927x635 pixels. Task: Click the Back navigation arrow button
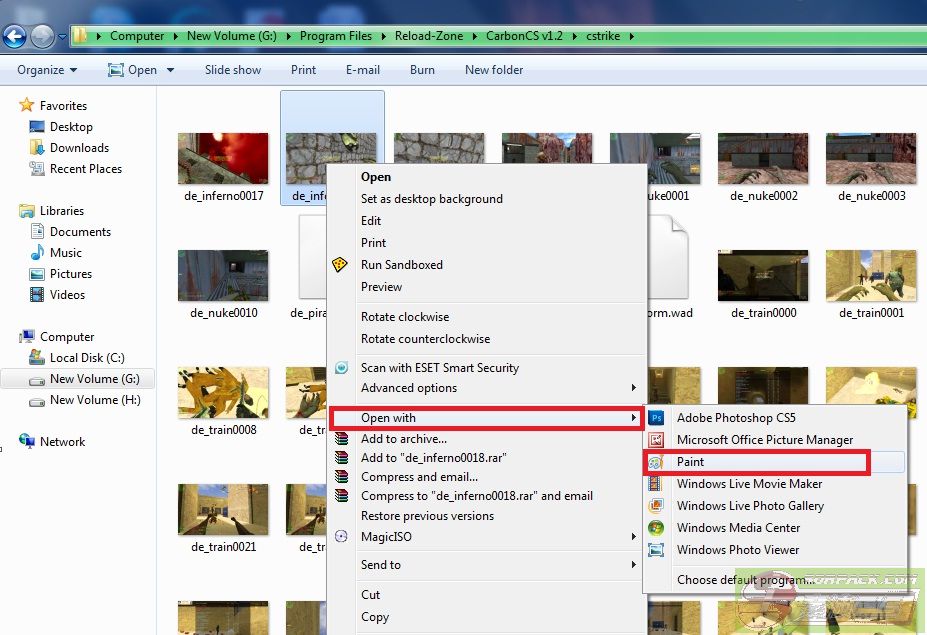point(14,37)
